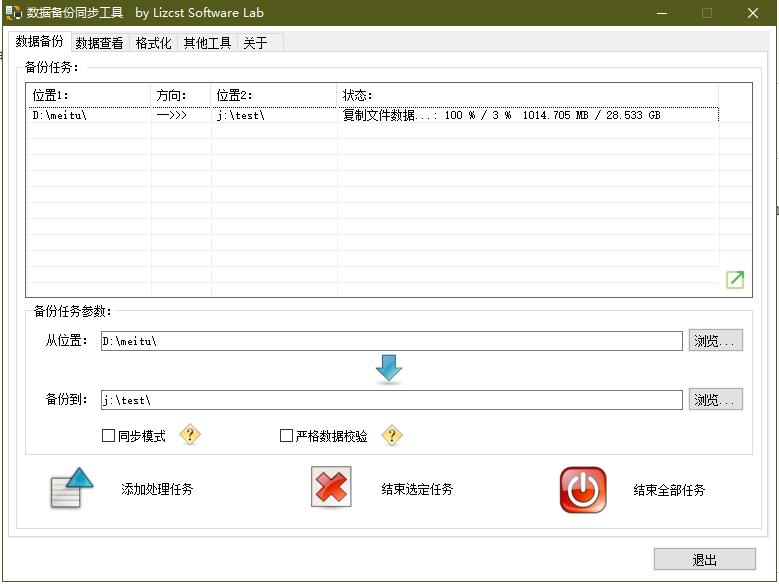Close the backup tool window
Viewport: 779px width, 584px height.
(x=753, y=13)
